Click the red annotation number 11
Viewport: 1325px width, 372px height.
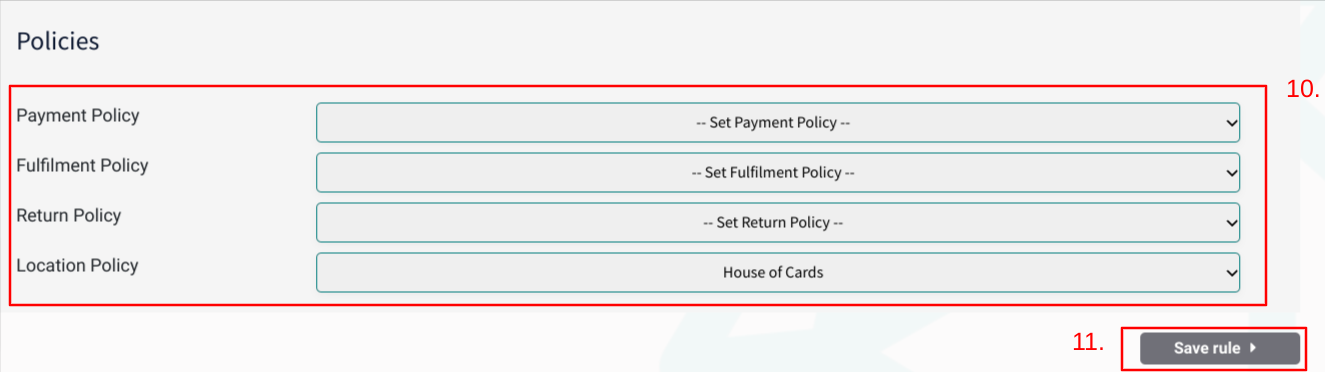pos(1088,343)
